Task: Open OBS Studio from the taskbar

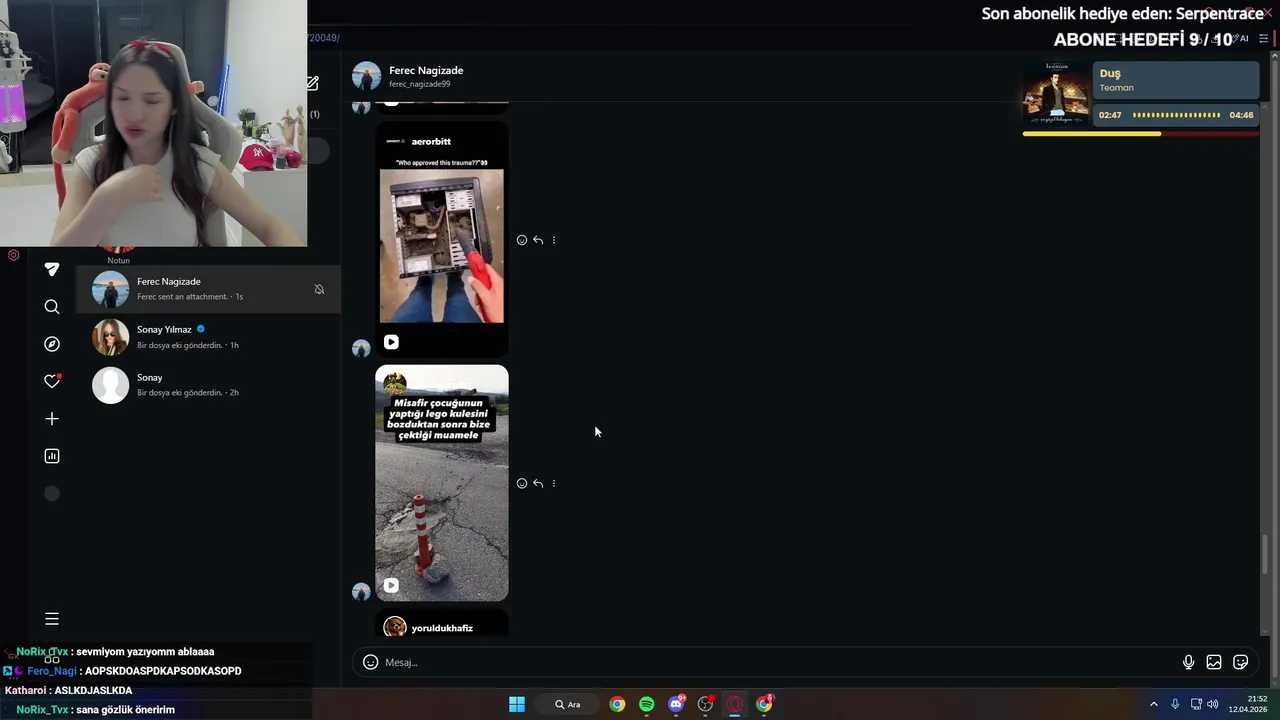Action: coord(706,704)
